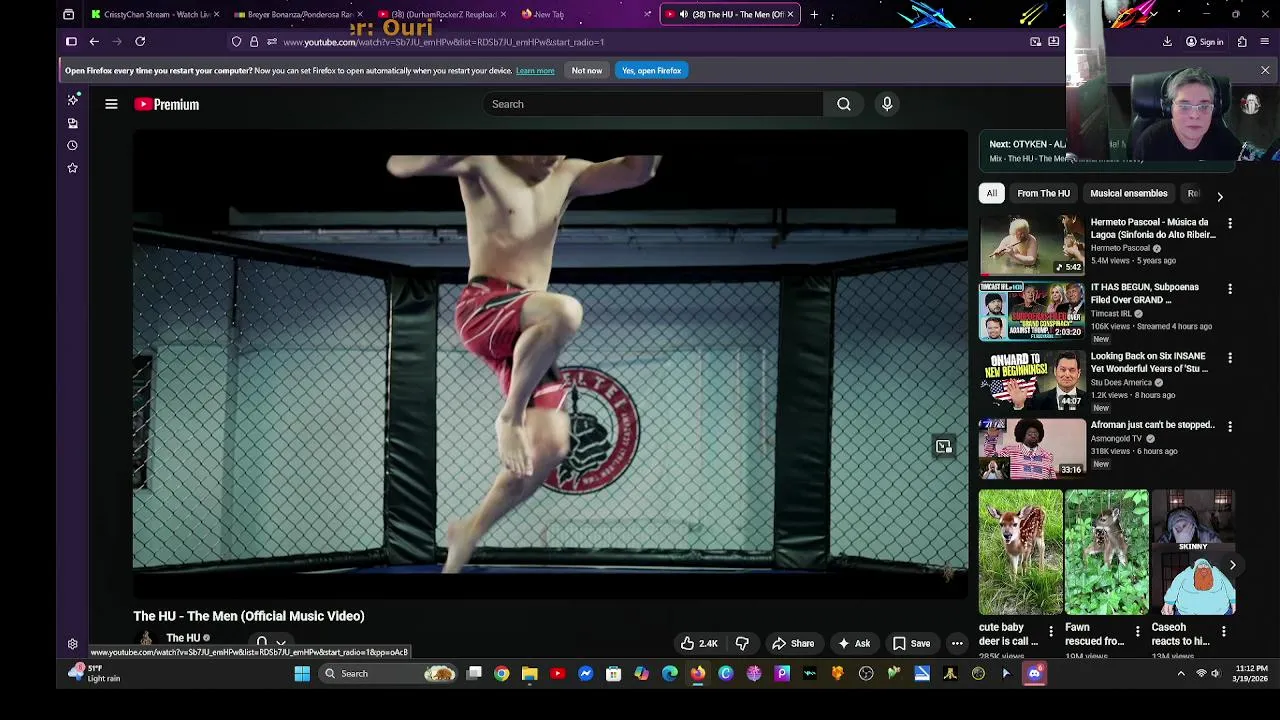Image resolution: width=1280 pixels, height=720 pixels.
Task: Click the Firefox address bar URL
Action: tap(444, 42)
